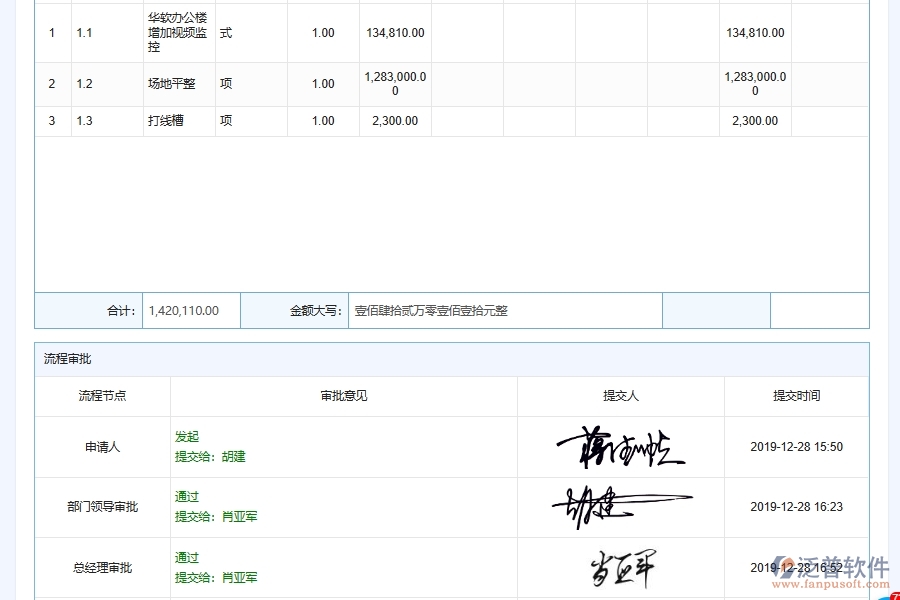Select the 金额大写 amount-in-words field

click(500, 310)
